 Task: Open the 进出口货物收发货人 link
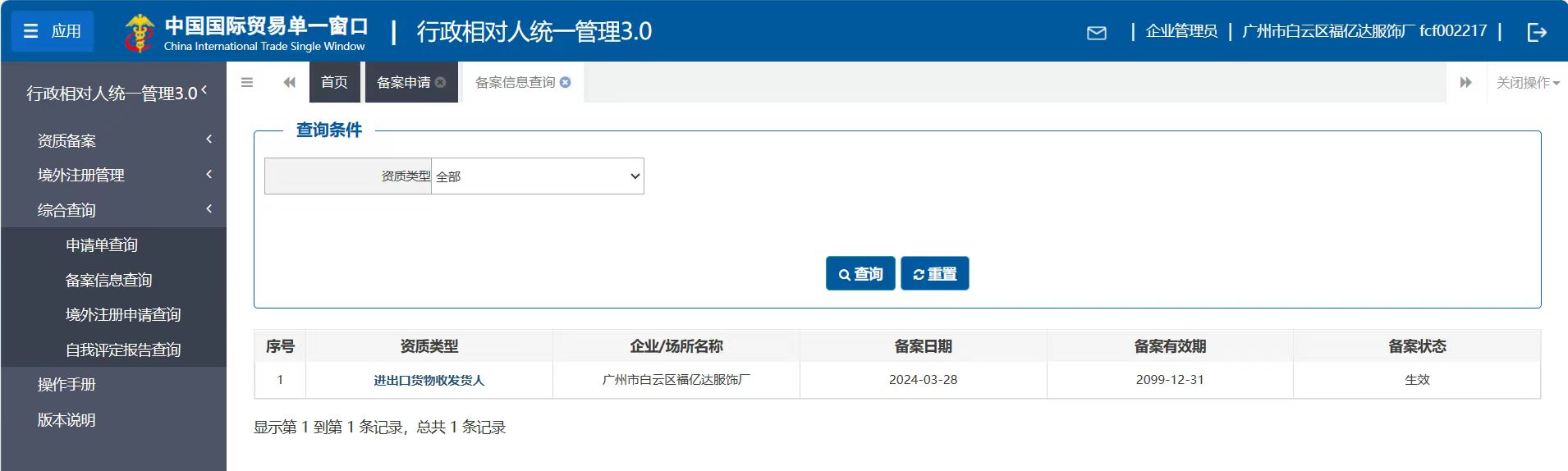pyautogui.click(x=429, y=380)
